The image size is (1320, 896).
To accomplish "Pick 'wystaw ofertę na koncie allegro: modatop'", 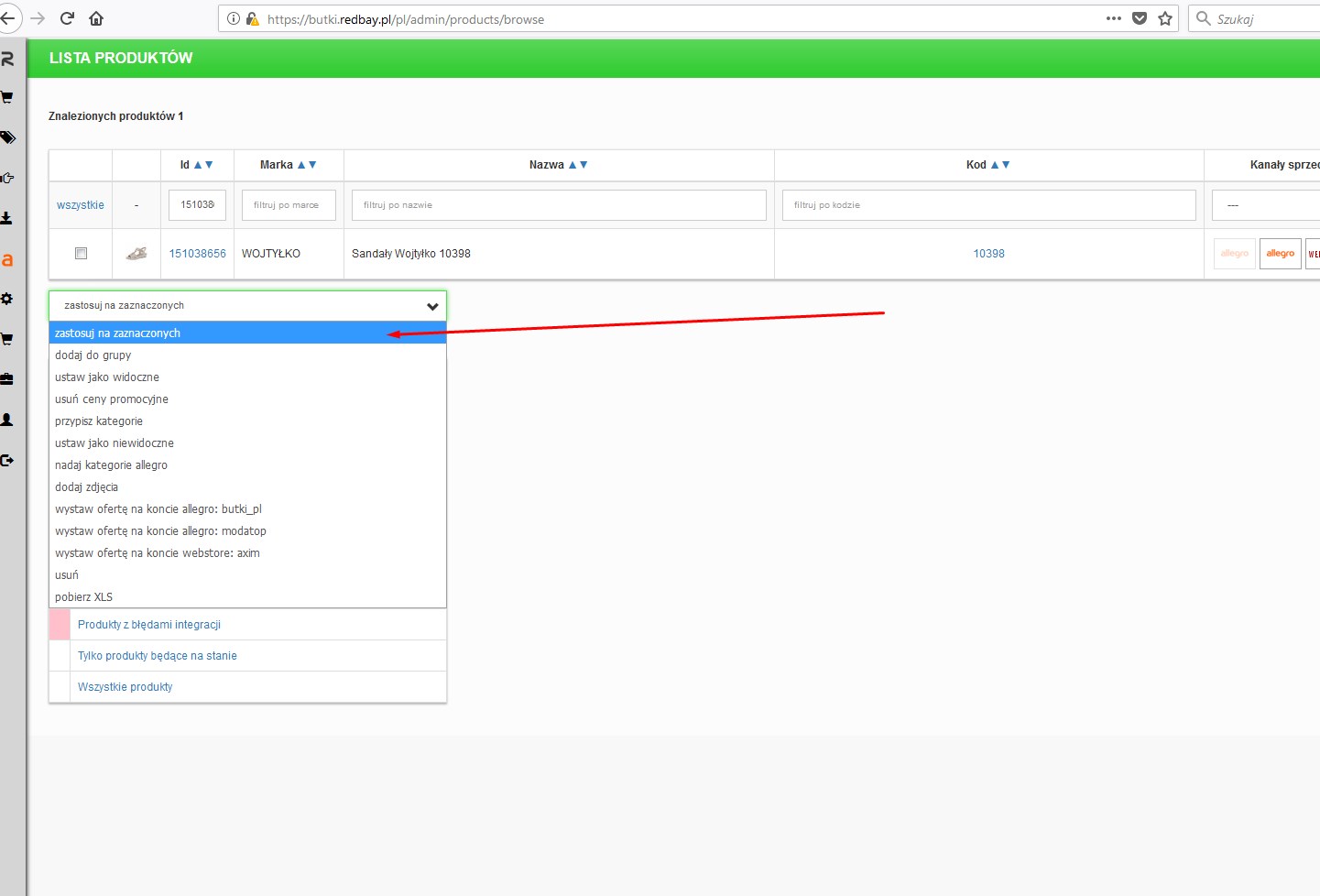I will (x=160, y=531).
